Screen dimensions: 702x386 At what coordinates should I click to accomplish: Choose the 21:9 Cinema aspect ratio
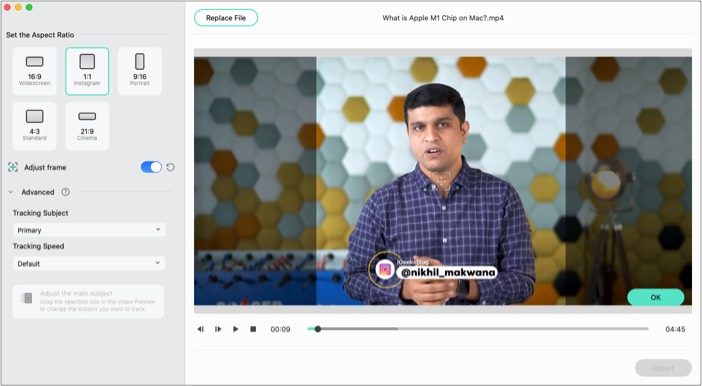pos(87,126)
